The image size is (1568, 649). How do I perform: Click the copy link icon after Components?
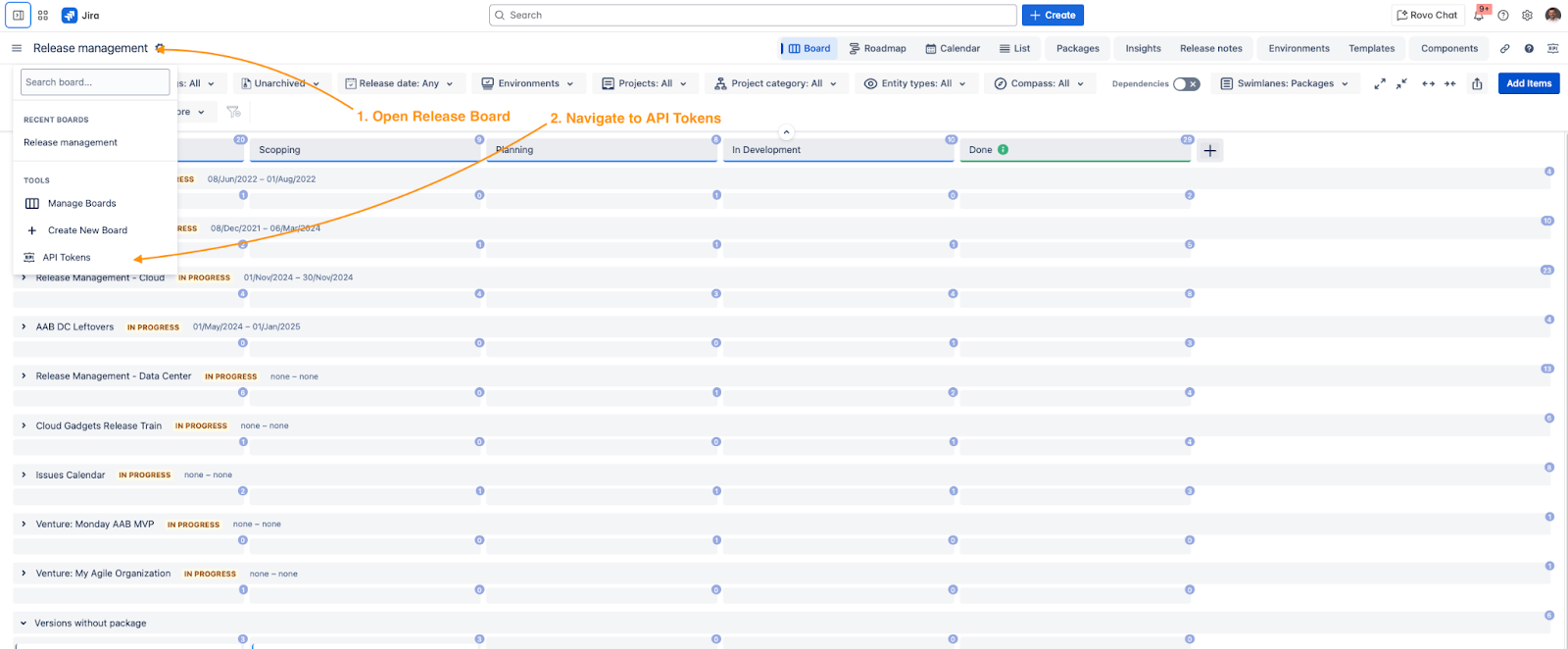pos(1504,48)
